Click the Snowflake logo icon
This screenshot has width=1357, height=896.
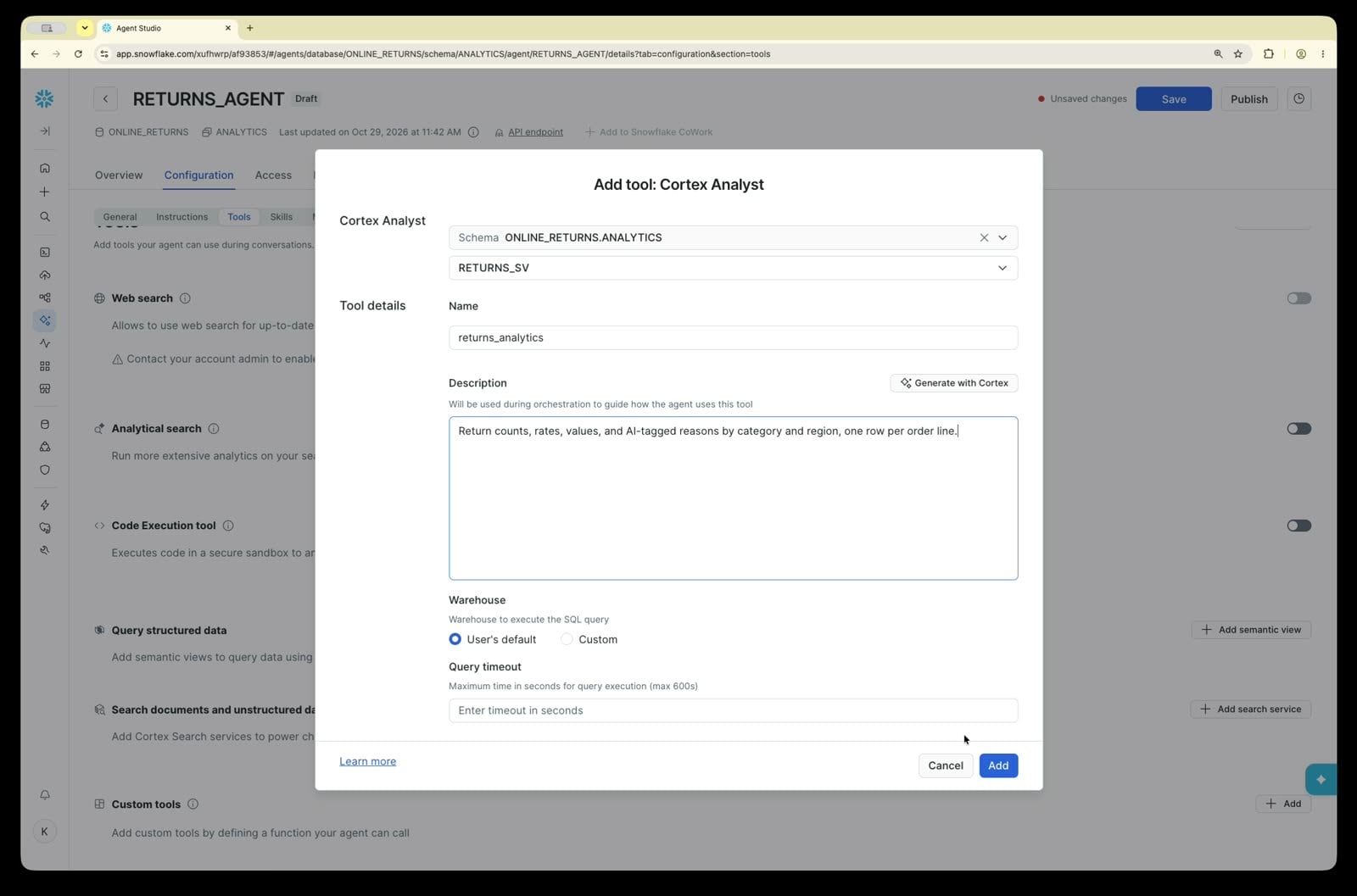tap(44, 98)
